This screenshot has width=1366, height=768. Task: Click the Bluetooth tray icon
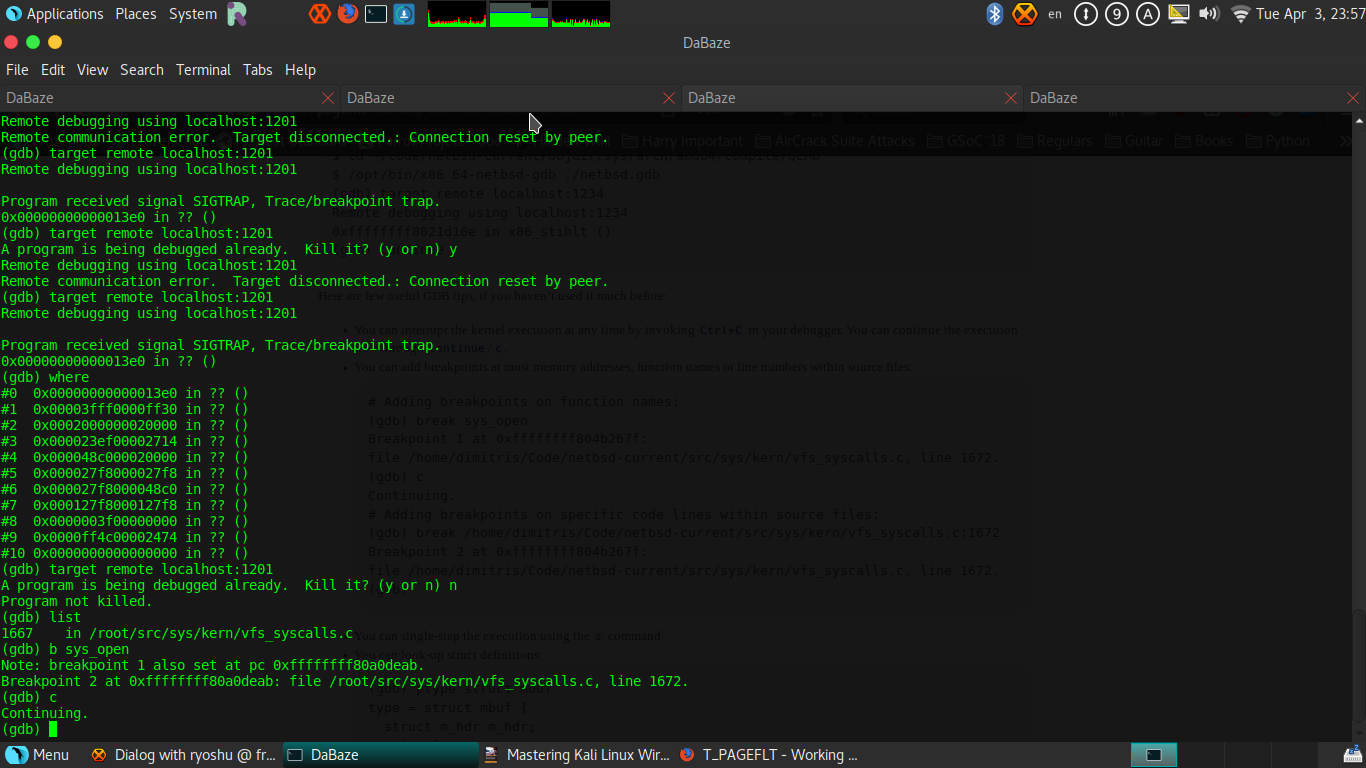pyautogui.click(x=995, y=14)
